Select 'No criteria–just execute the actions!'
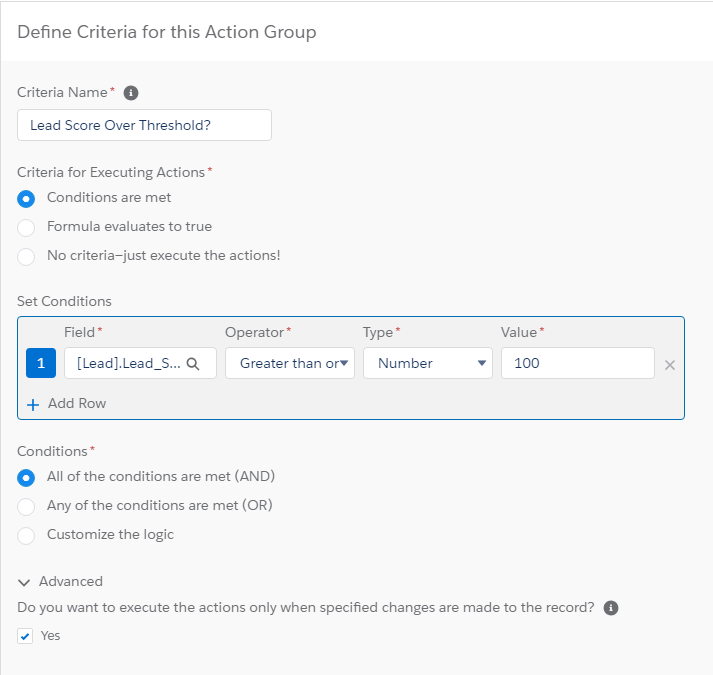 click(x=26, y=256)
